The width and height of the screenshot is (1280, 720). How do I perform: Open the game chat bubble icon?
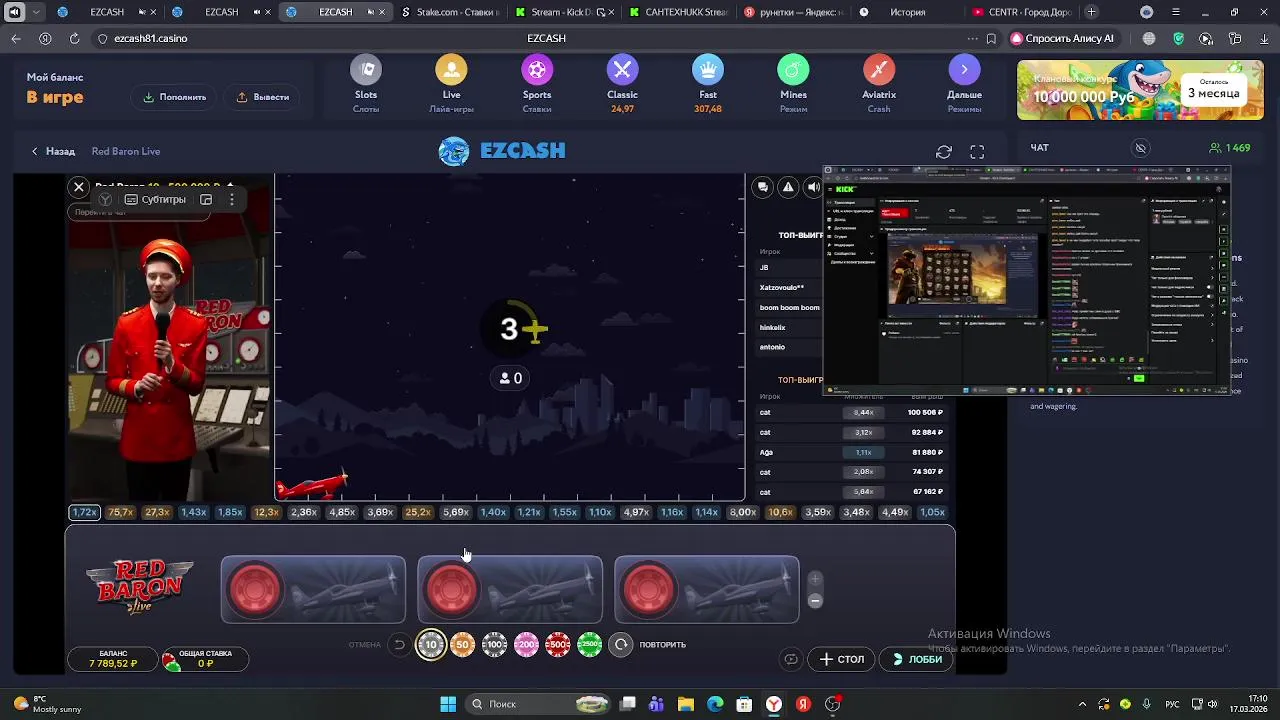tap(763, 187)
